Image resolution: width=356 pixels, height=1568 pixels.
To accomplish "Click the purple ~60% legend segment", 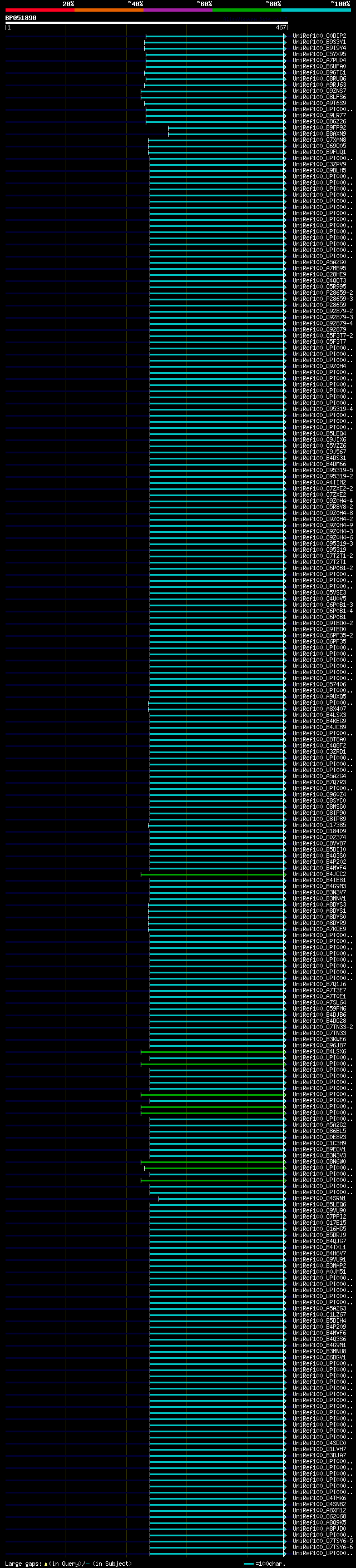I will 177,10.
